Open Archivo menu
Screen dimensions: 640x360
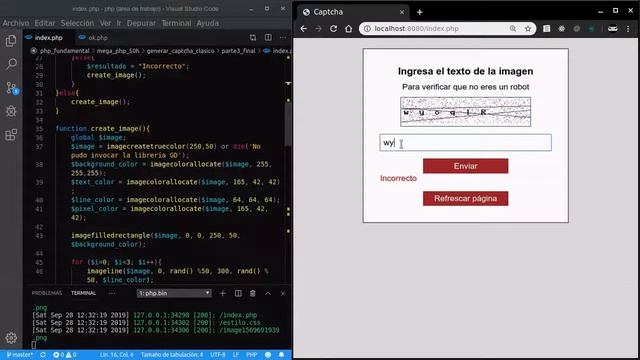tap(16, 23)
